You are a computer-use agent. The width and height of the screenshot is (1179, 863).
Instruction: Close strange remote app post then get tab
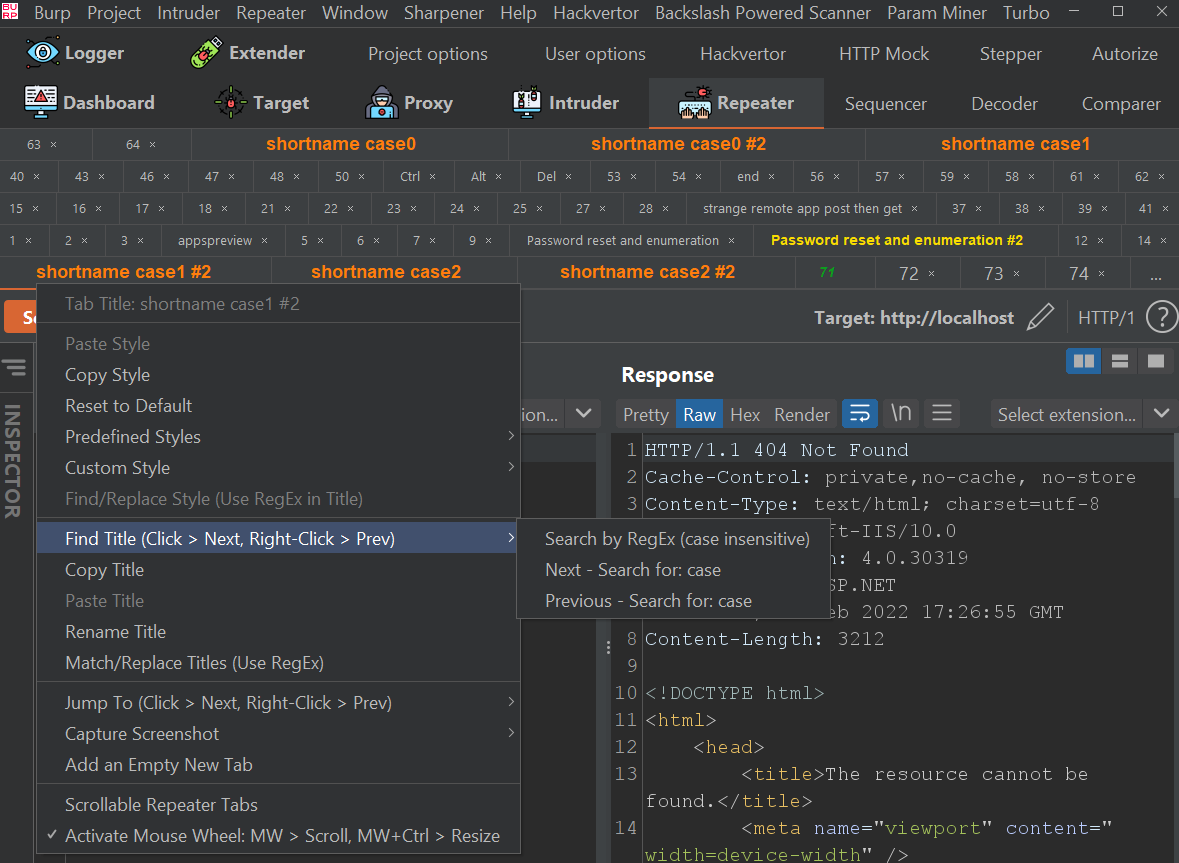coord(914,209)
